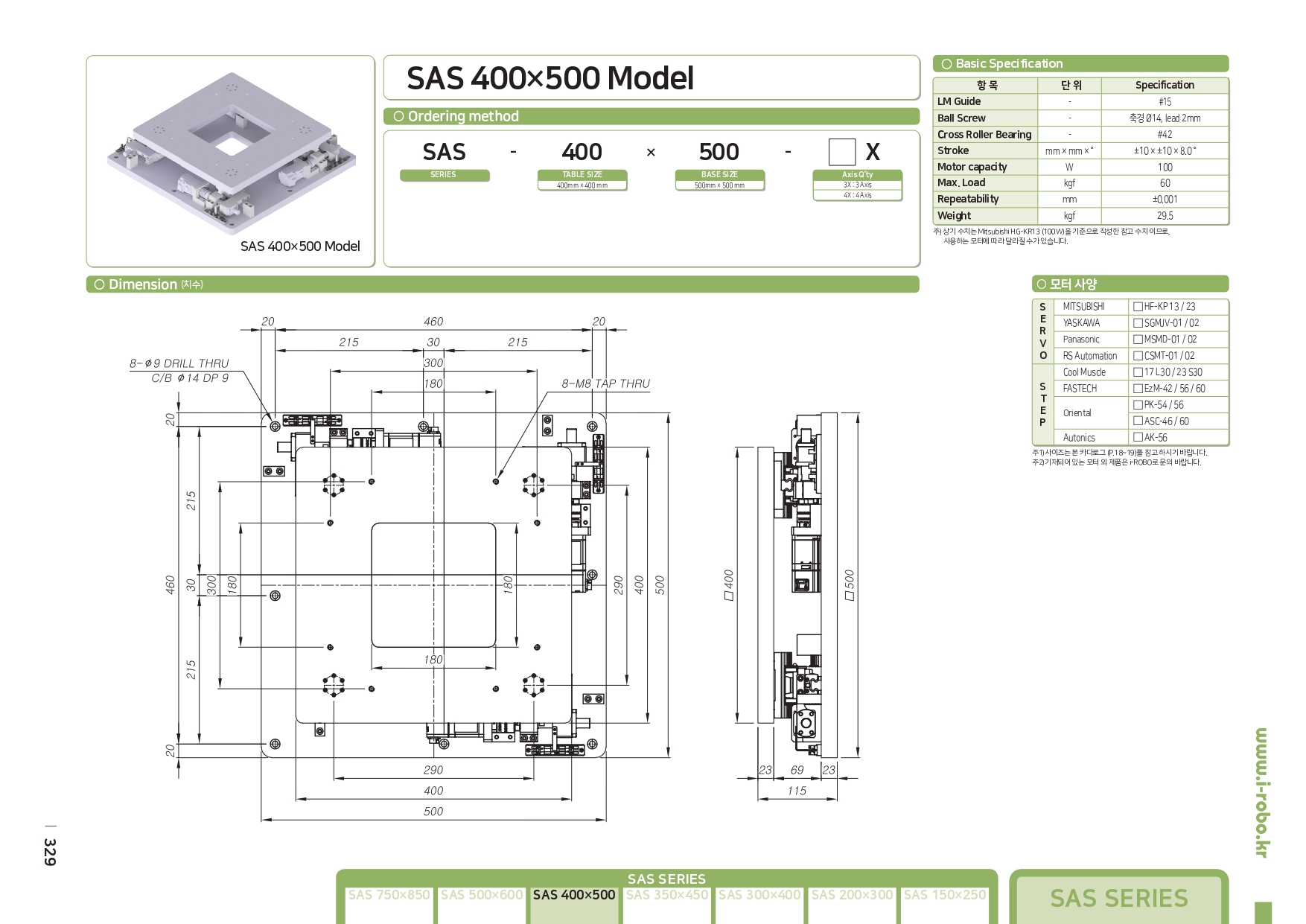Click the Basic Specification header
Viewport: 1306px width, 924px height.
pyautogui.click(x=1080, y=64)
